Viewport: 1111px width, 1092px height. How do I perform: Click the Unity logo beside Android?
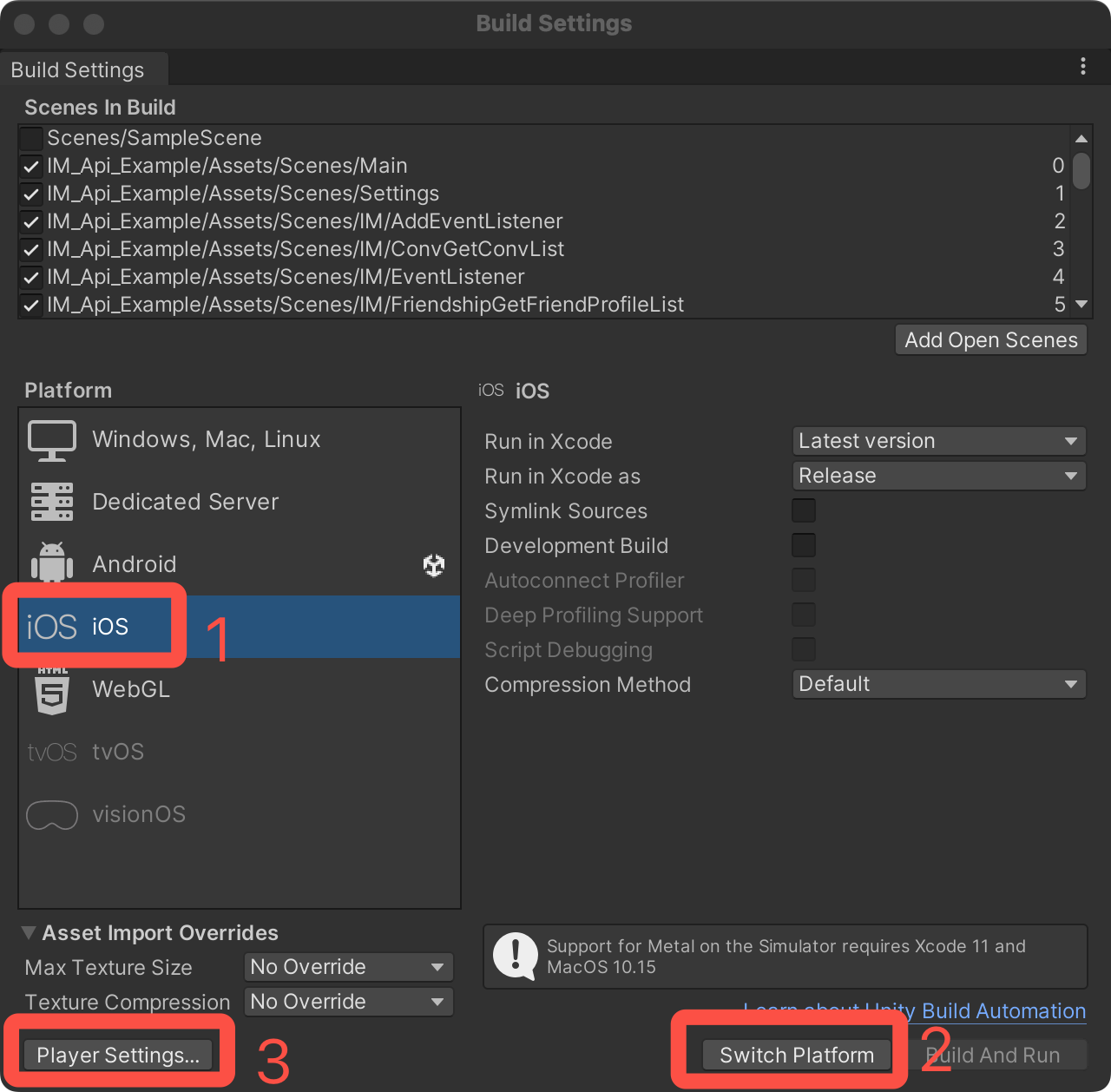point(434,565)
